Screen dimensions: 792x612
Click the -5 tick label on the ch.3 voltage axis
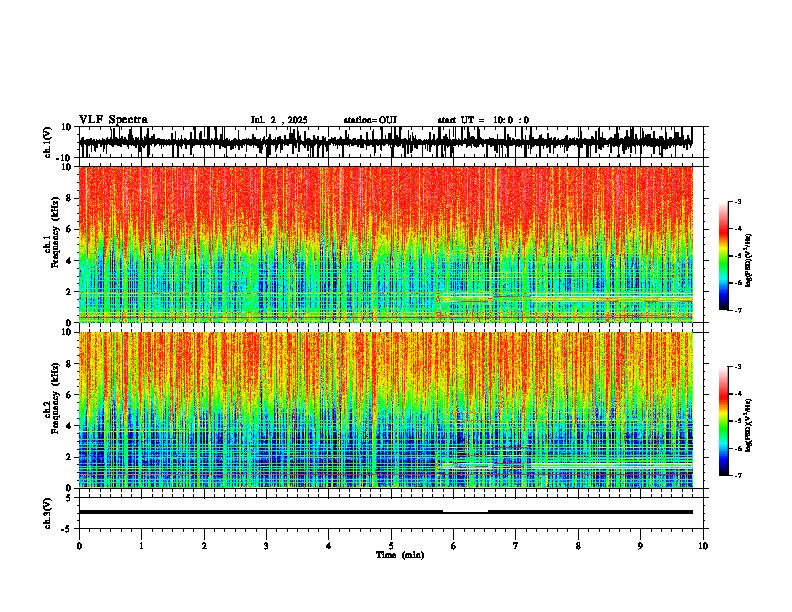[67, 529]
